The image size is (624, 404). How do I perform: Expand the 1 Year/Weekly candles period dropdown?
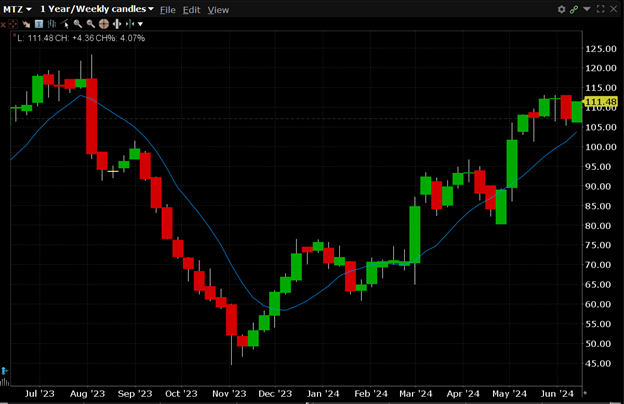tap(97, 9)
